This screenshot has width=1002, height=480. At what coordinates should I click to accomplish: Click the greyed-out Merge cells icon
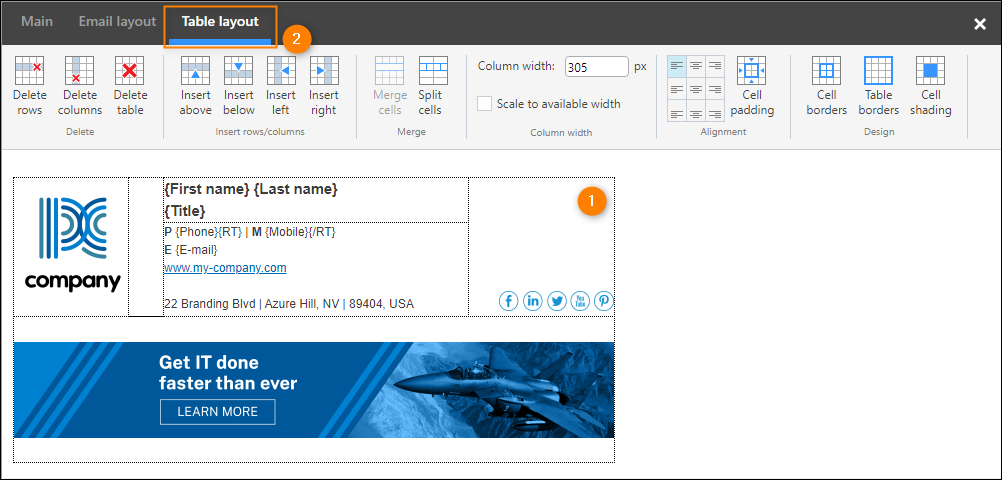click(389, 71)
